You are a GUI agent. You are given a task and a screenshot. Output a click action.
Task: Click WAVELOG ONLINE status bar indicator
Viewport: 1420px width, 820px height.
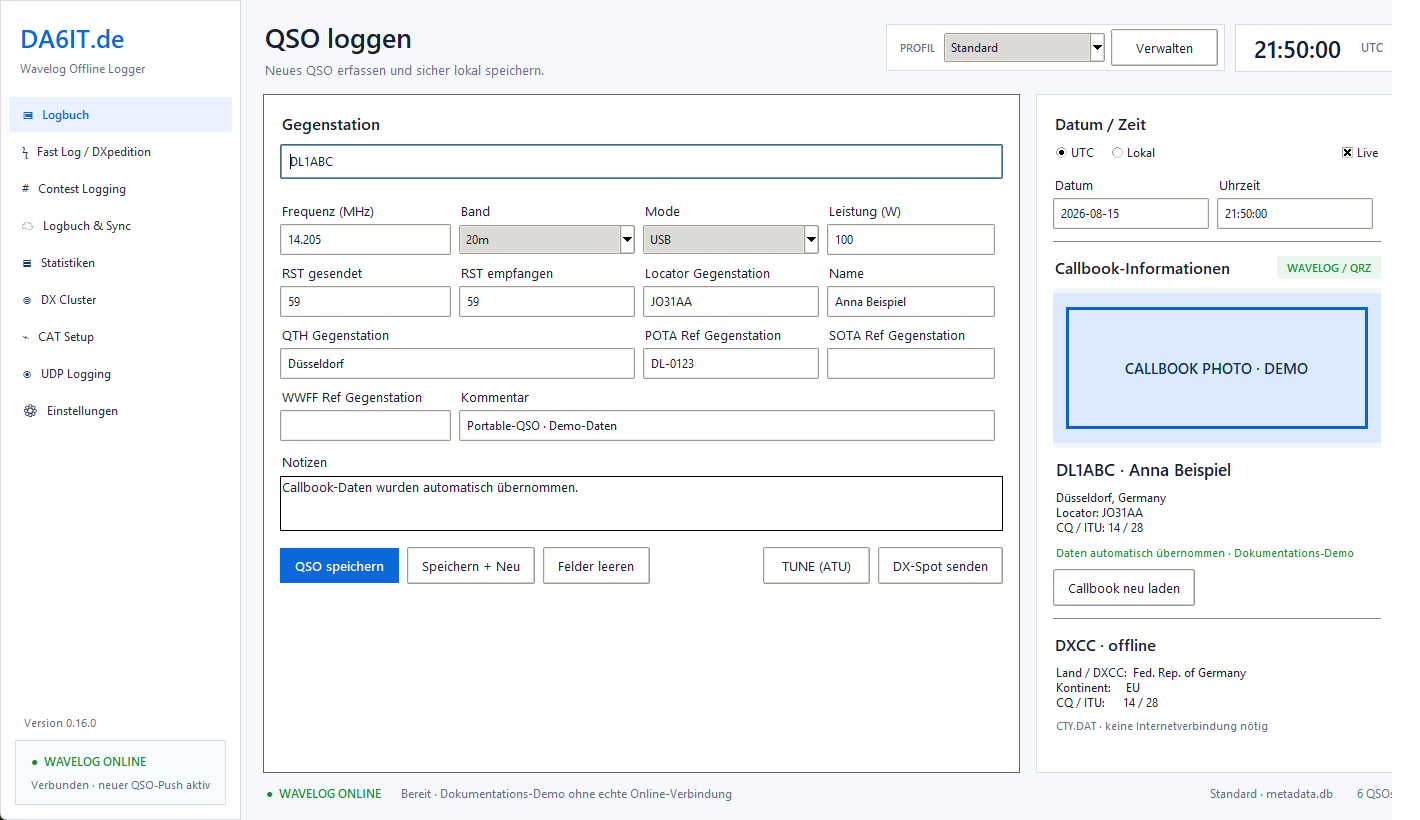point(324,794)
